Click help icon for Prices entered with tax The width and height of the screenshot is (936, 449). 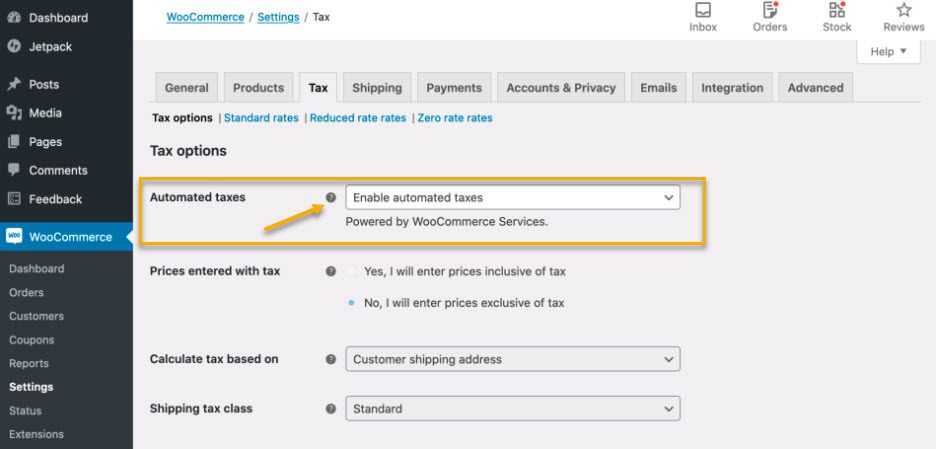pos(331,272)
